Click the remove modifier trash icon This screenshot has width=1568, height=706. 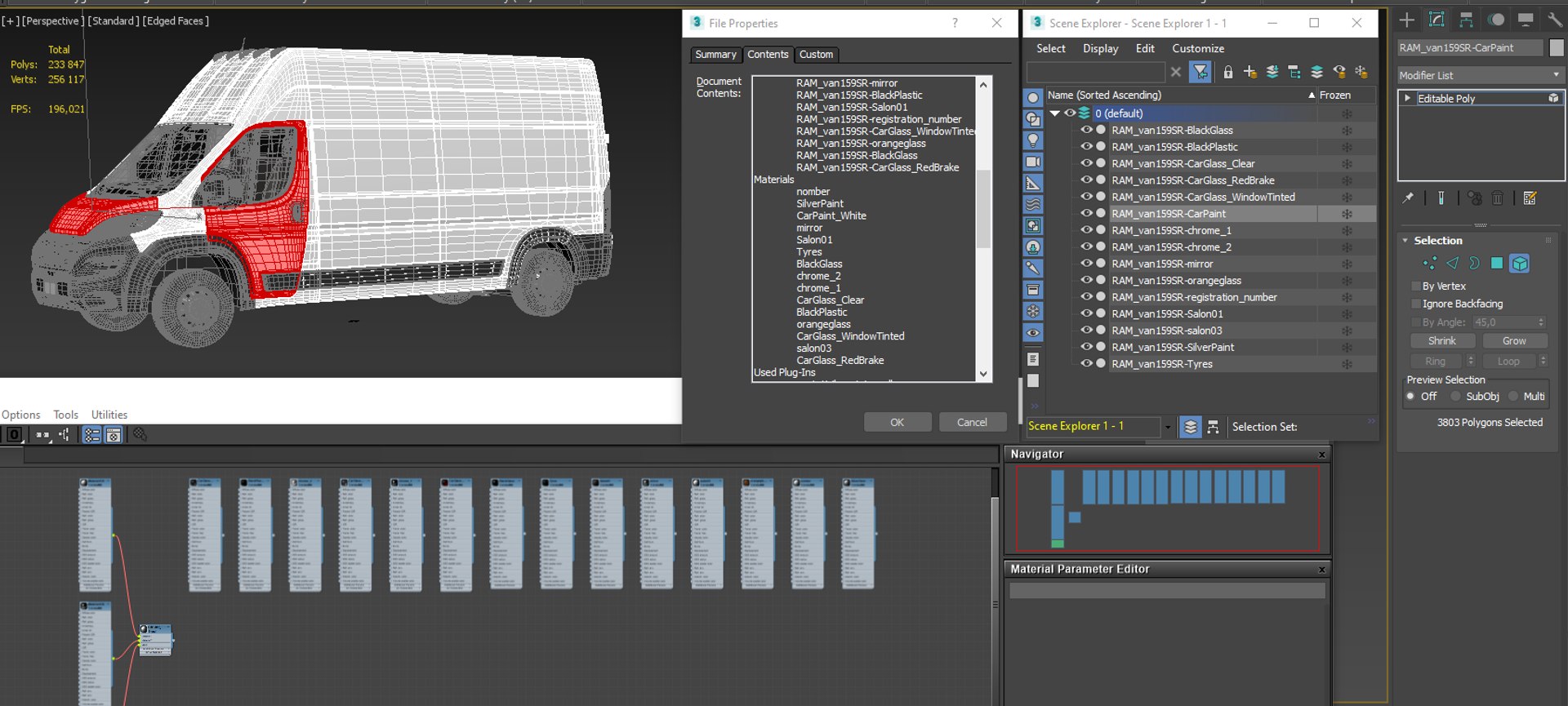(x=1497, y=198)
